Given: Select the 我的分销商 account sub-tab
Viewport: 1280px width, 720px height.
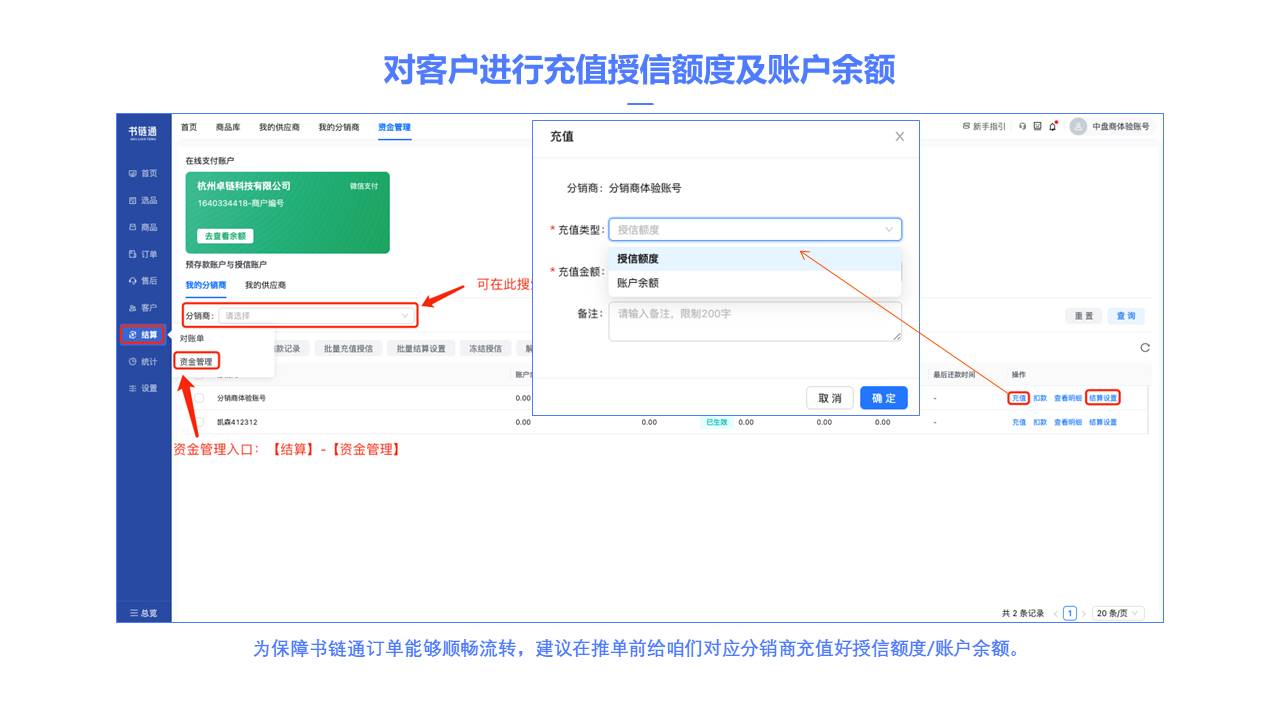Looking at the screenshot, I should click(x=206, y=285).
